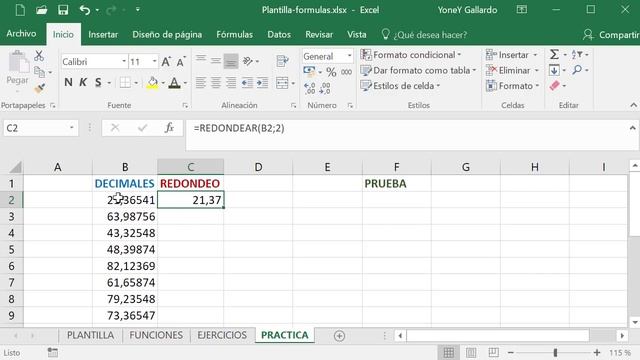Toggle underline S formatting
The image size is (640, 360).
(x=98, y=82)
